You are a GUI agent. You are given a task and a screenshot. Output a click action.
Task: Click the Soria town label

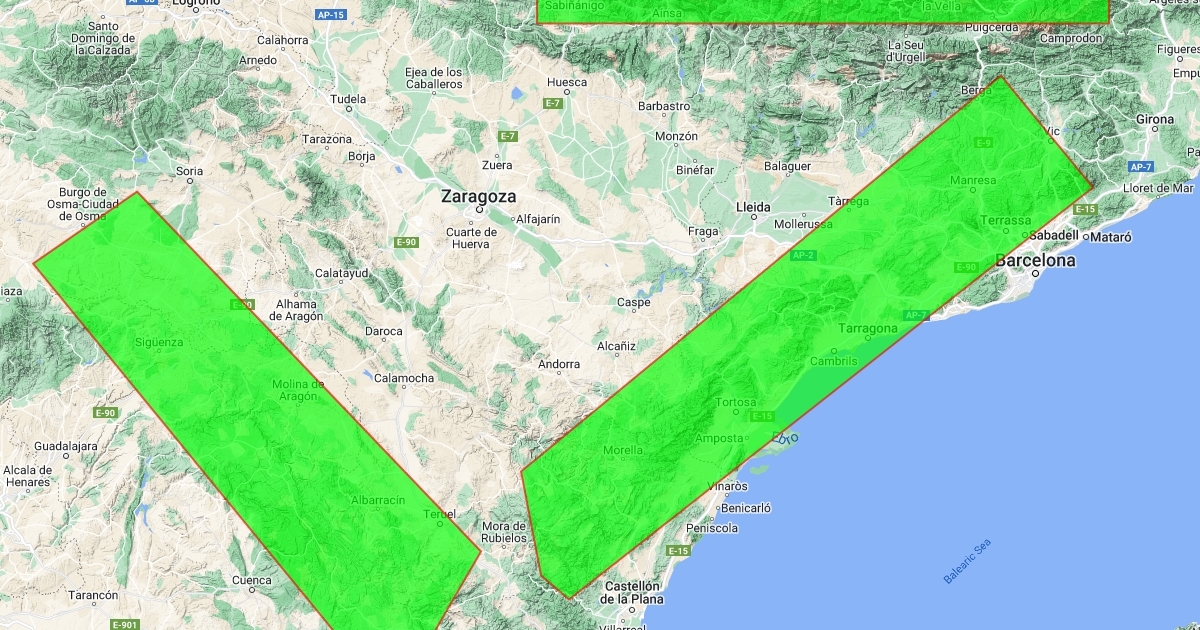189,171
